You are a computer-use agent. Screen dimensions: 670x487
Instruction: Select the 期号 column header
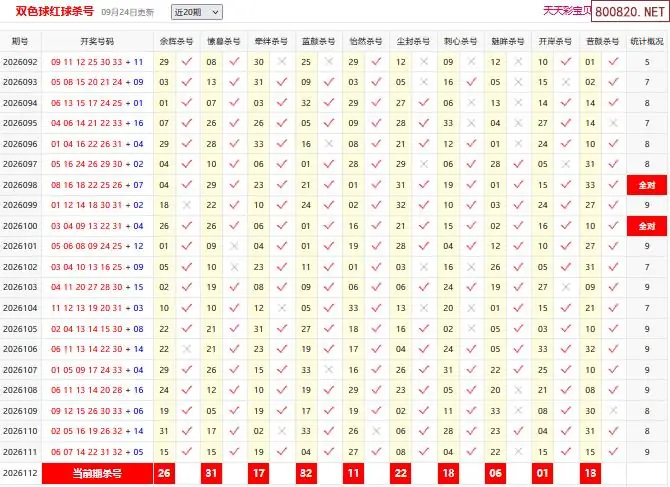coord(20,41)
